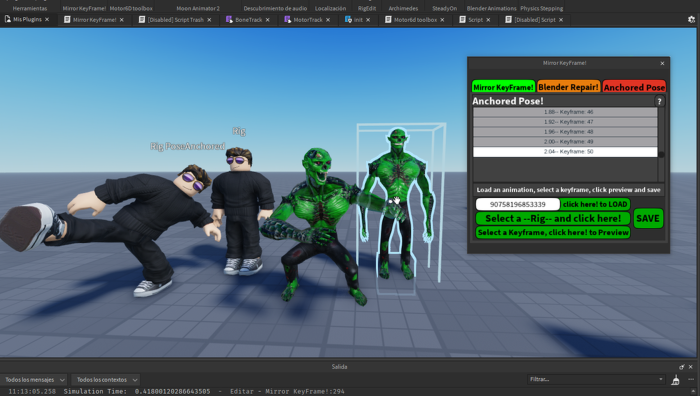Click the Localización toolbar section

pyautogui.click(x=330, y=8)
